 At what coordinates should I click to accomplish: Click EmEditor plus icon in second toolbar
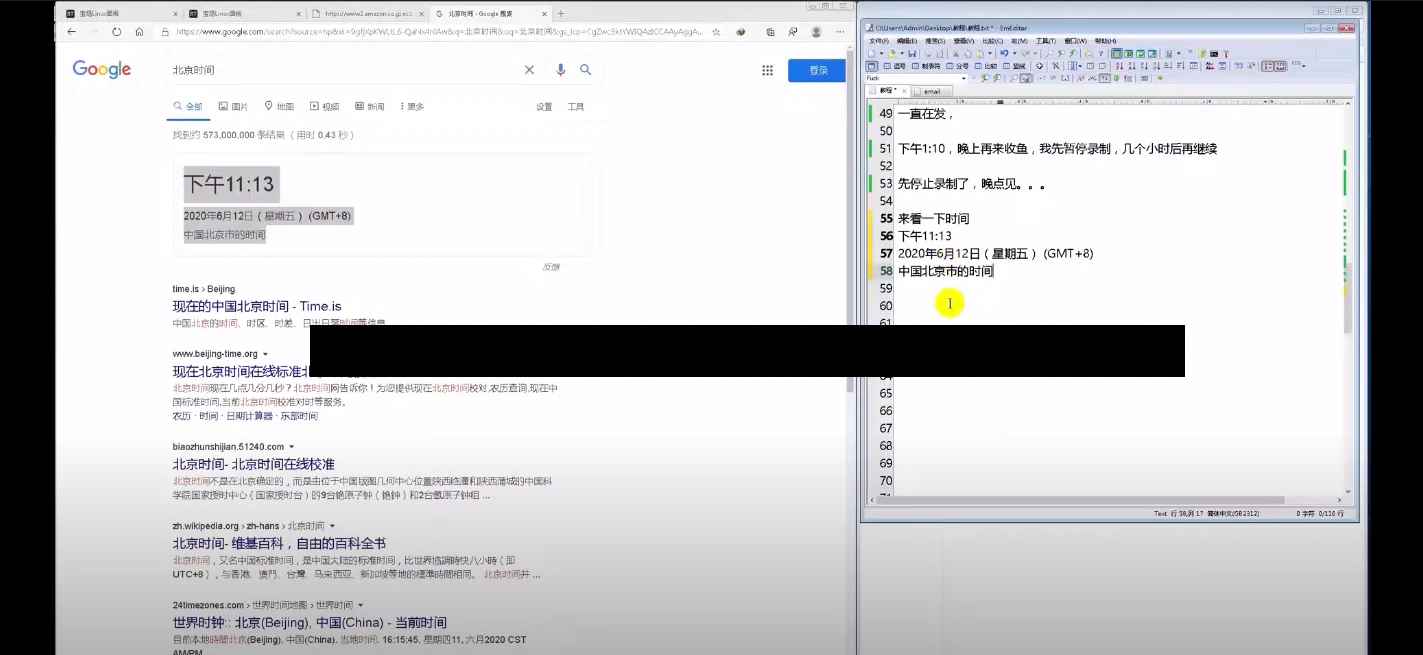click(x=1039, y=66)
